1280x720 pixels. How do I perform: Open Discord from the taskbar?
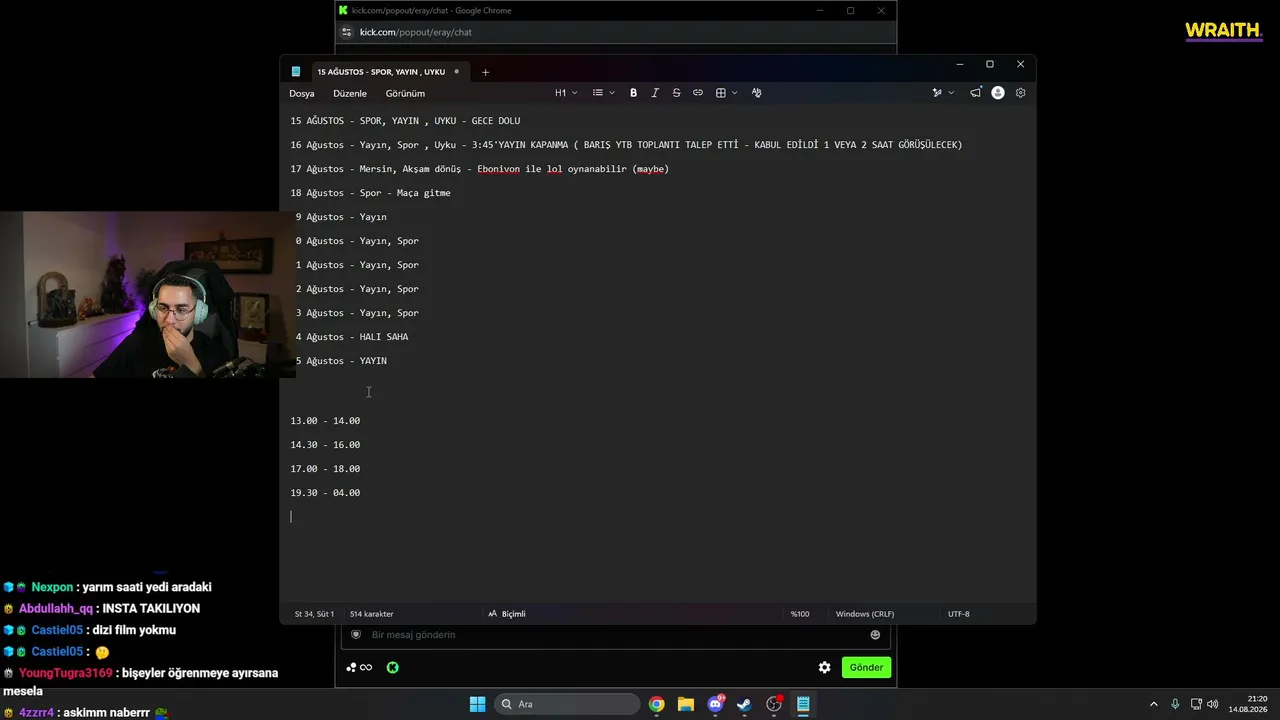(715, 704)
